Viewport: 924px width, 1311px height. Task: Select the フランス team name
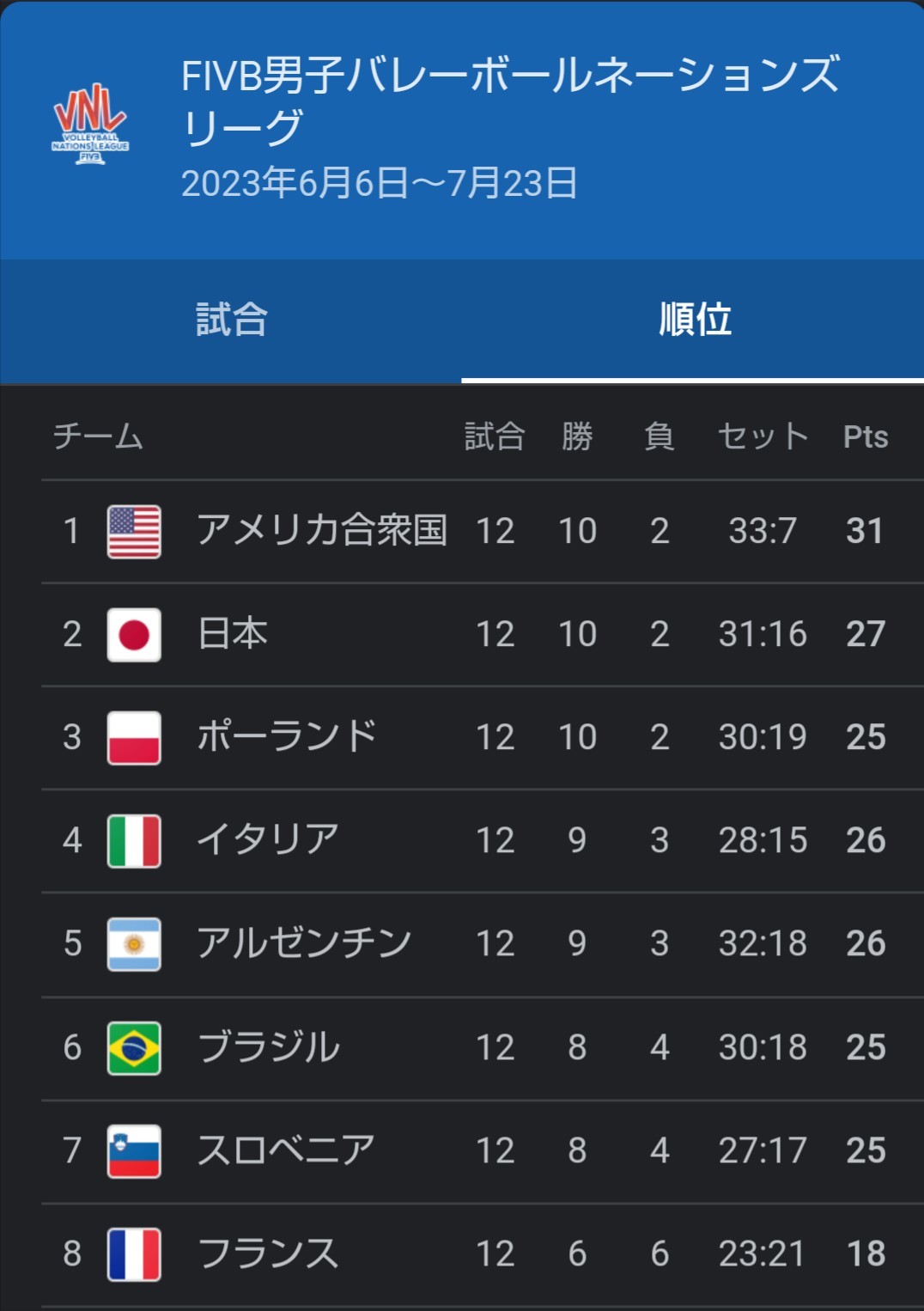(268, 1253)
